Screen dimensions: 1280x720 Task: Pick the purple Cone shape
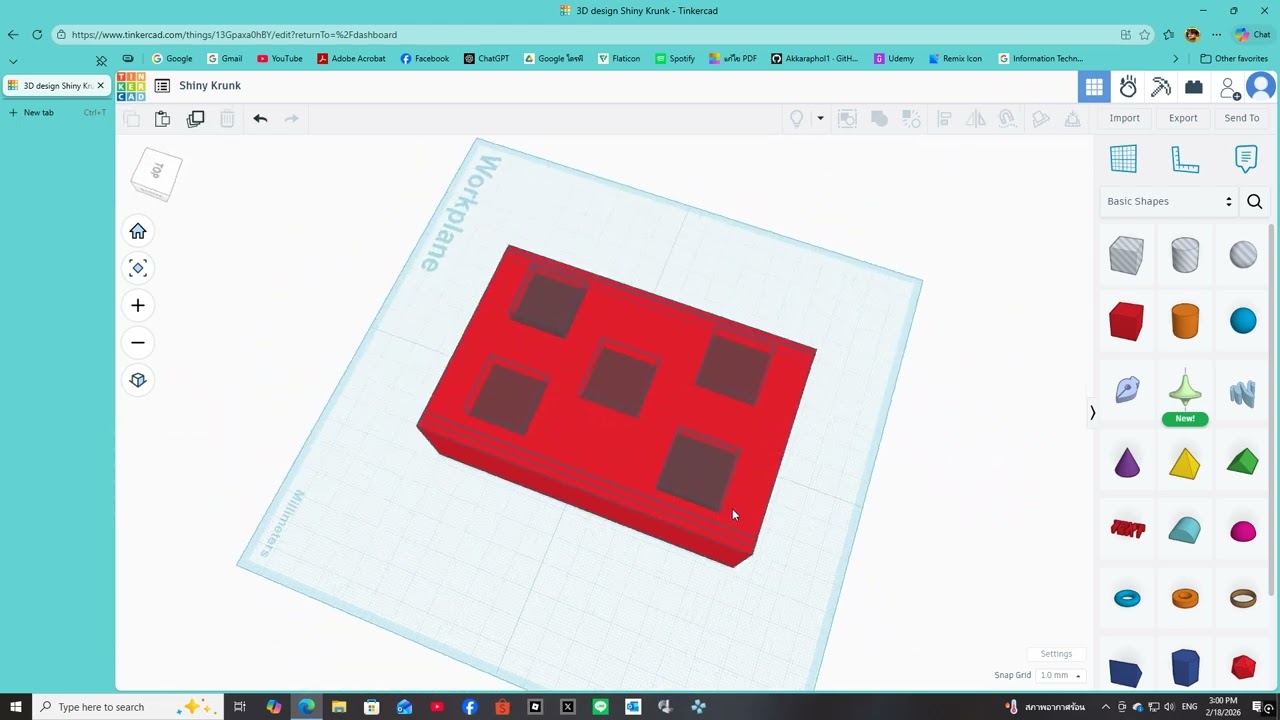point(1127,463)
